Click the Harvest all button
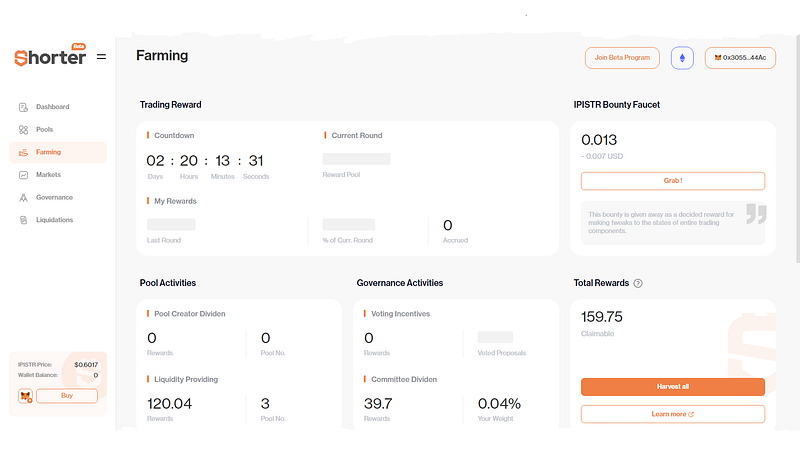The image size is (800, 449). tap(672, 387)
